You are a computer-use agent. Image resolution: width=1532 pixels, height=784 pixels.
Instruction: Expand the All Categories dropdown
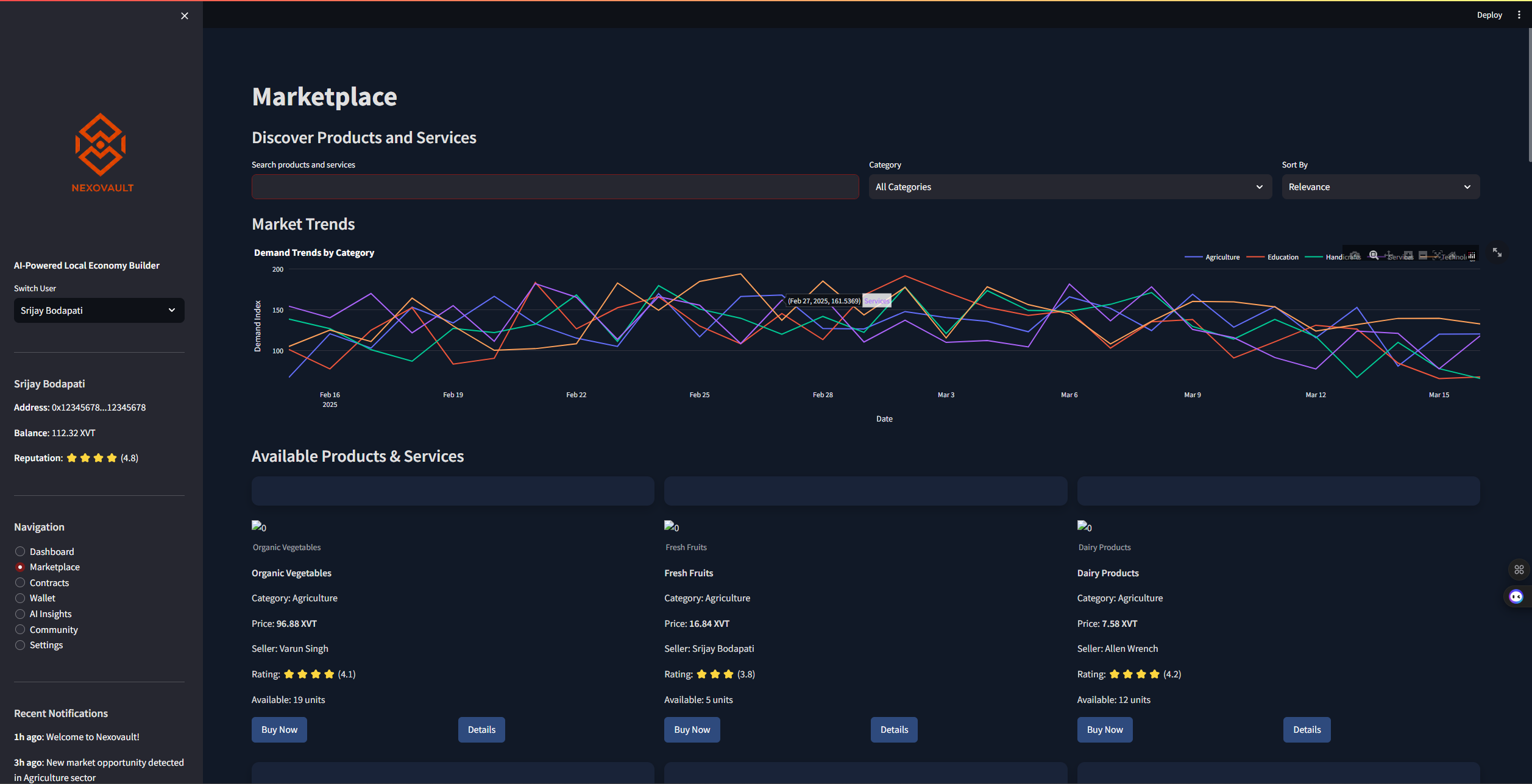[1069, 187]
